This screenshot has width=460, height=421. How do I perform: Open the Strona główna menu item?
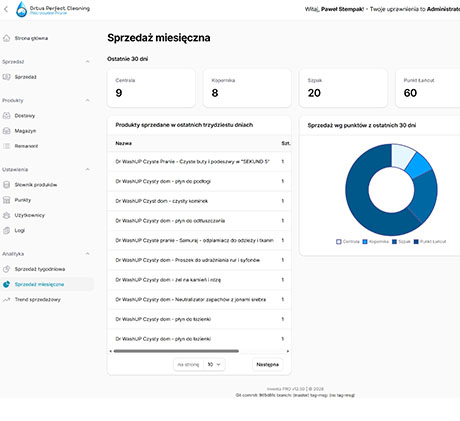(x=47, y=38)
